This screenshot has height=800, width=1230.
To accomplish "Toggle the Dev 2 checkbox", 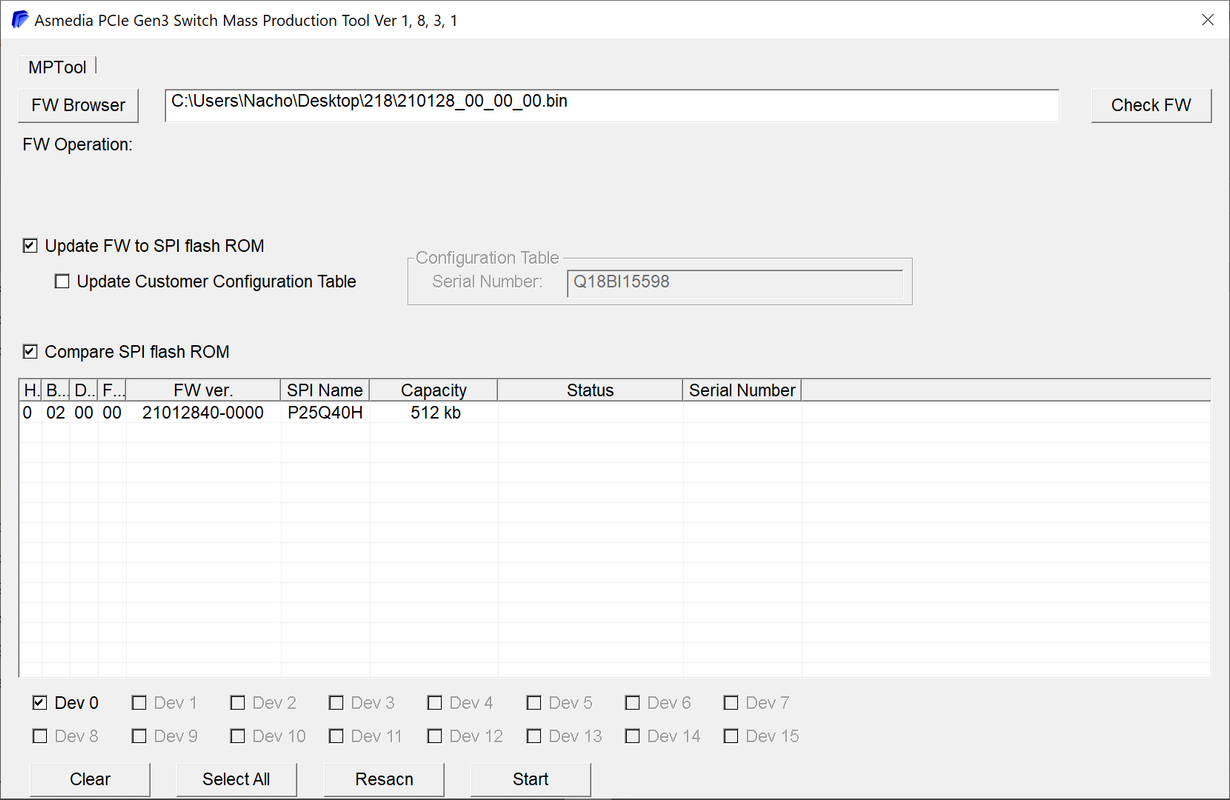I will tap(237, 703).
